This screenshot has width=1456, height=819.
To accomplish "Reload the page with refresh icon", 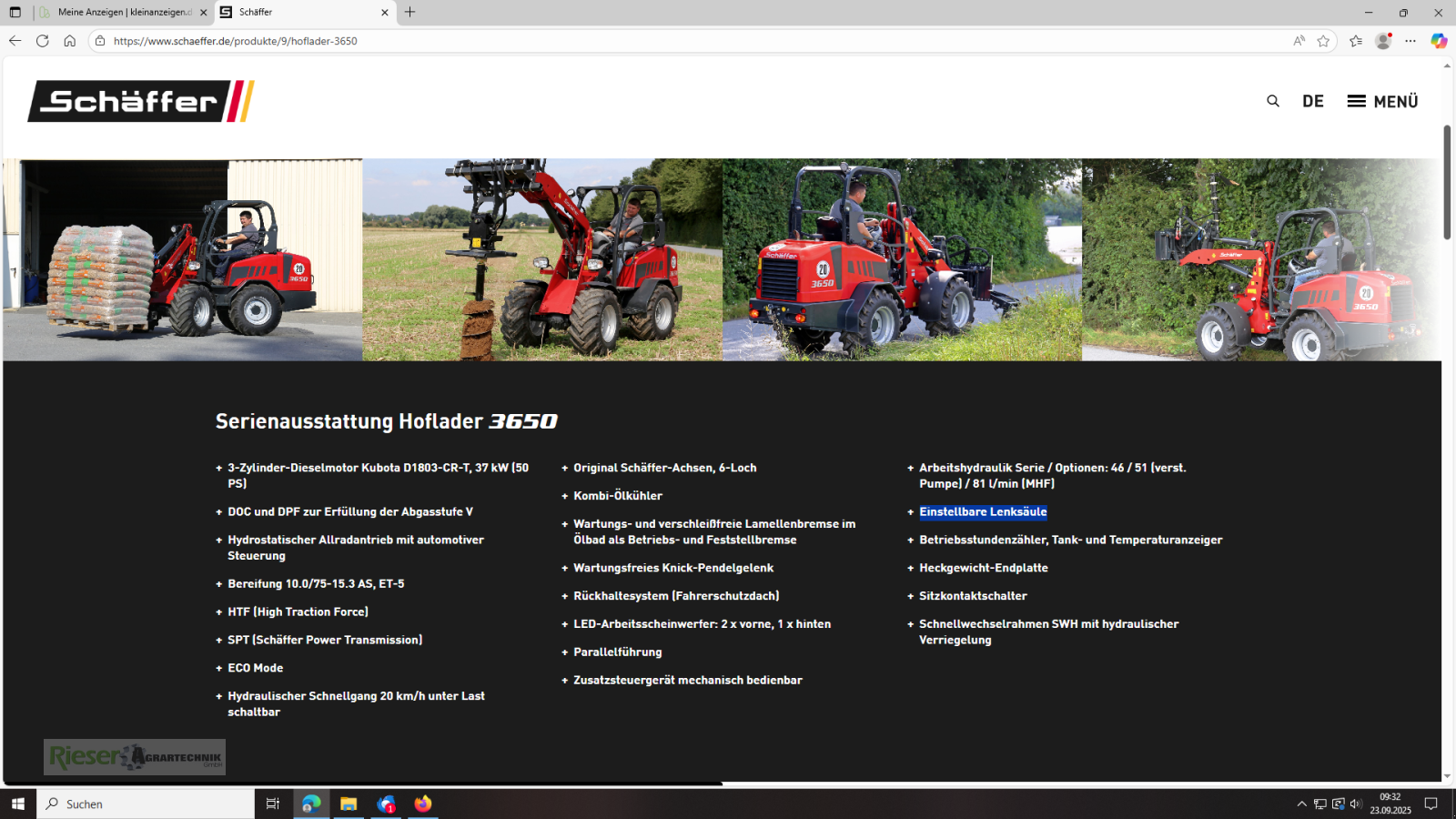I will pyautogui.click(x=42, y=41).
